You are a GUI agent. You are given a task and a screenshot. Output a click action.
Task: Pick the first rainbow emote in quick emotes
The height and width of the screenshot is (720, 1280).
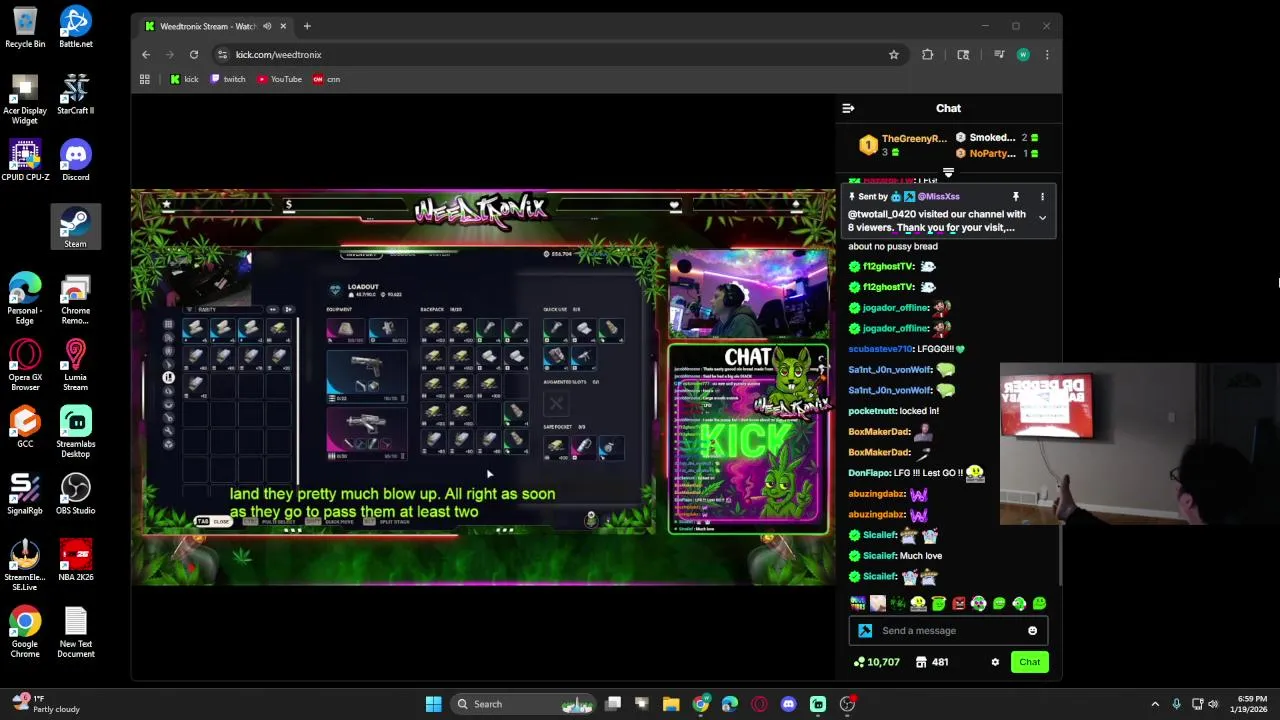coord(858,603)
